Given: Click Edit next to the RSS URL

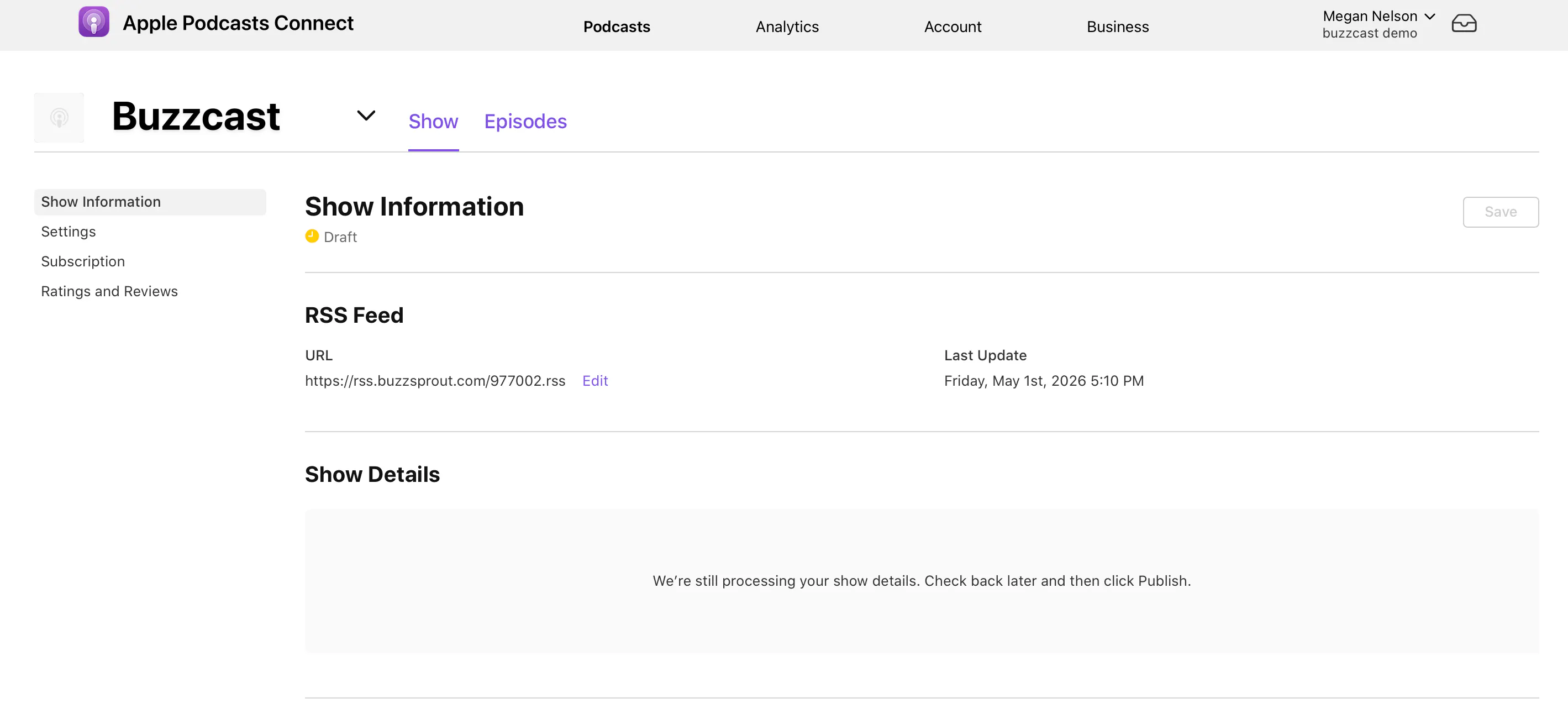Looking at the screenshot, I should coord(594,380).
